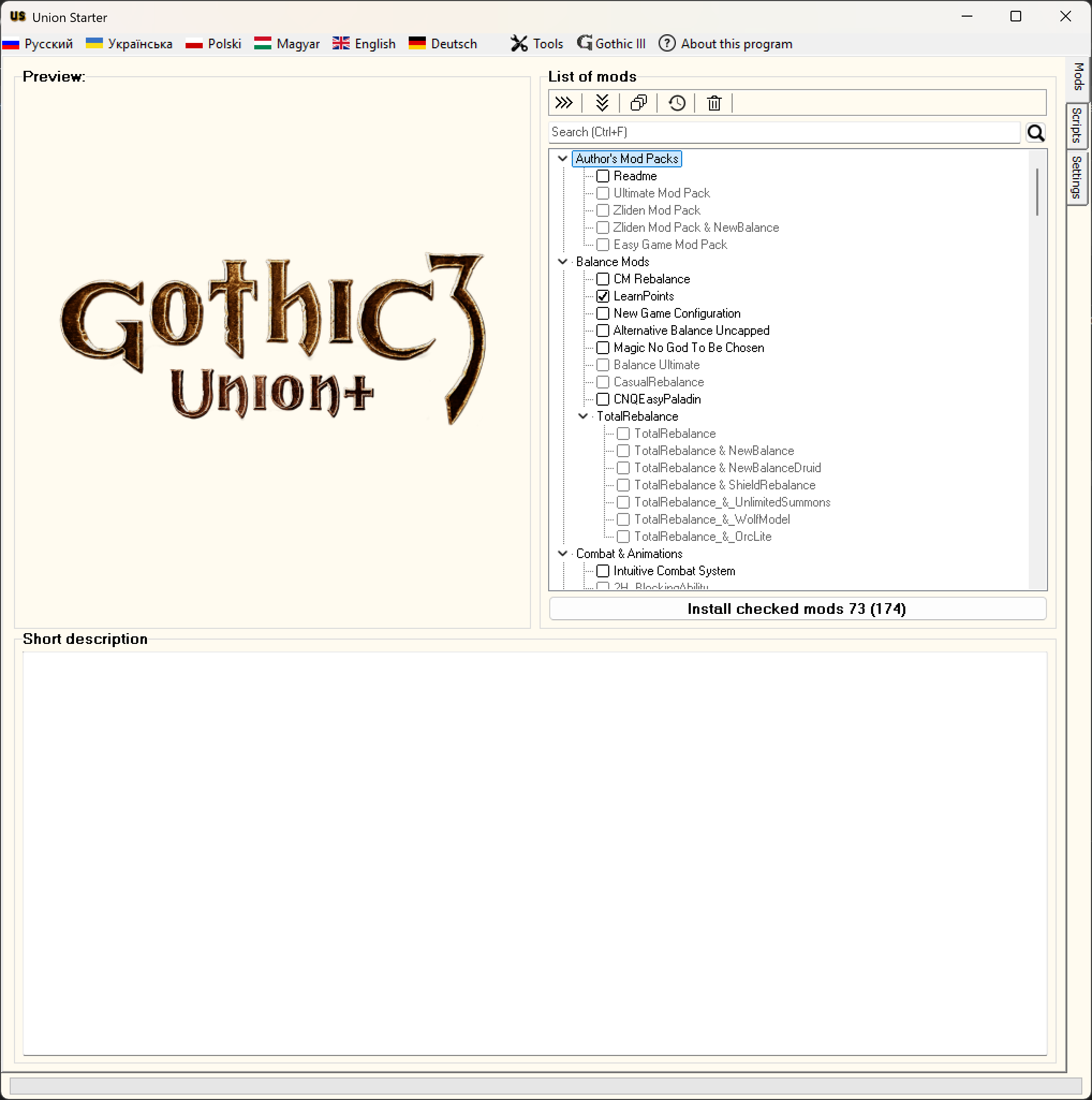Check the Intuitive Combat System mod

tap(603, 570)
